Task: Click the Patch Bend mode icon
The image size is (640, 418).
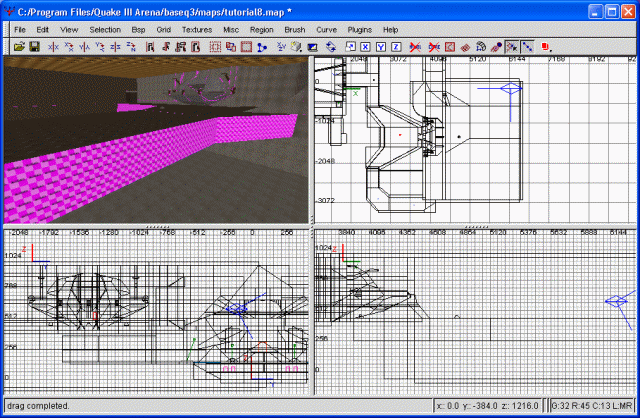Action: point(481,47)
